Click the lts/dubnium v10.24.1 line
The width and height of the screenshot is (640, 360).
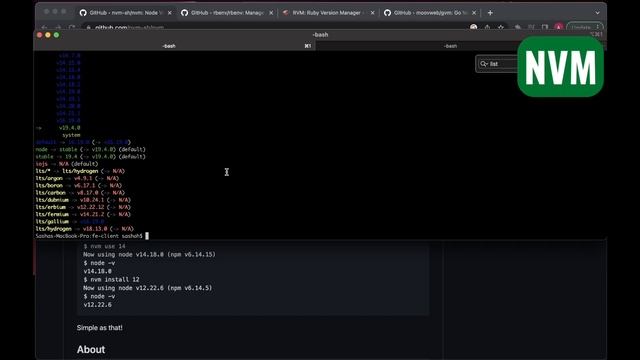83,200
